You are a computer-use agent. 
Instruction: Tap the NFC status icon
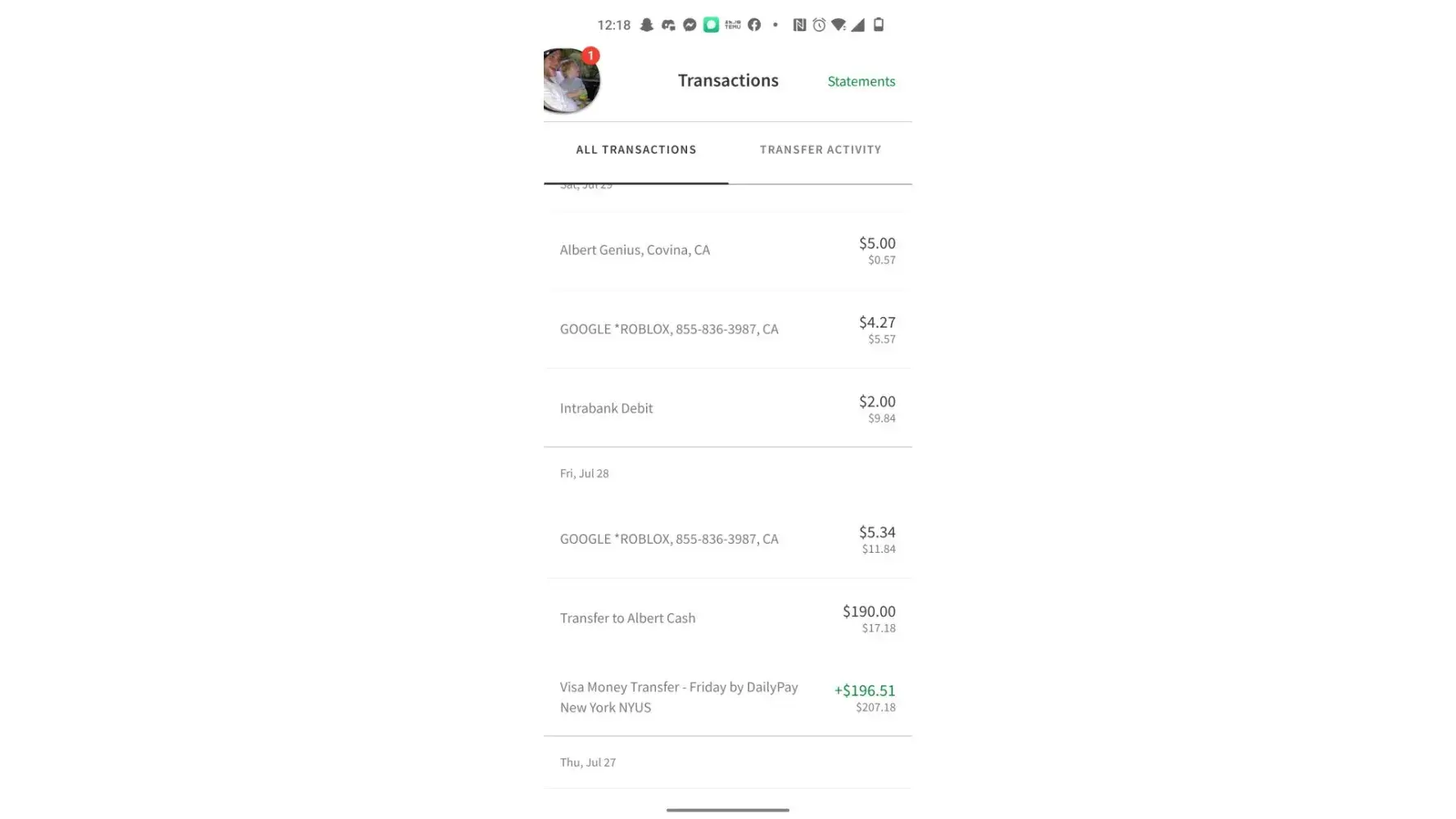click(x=799, y=25)
